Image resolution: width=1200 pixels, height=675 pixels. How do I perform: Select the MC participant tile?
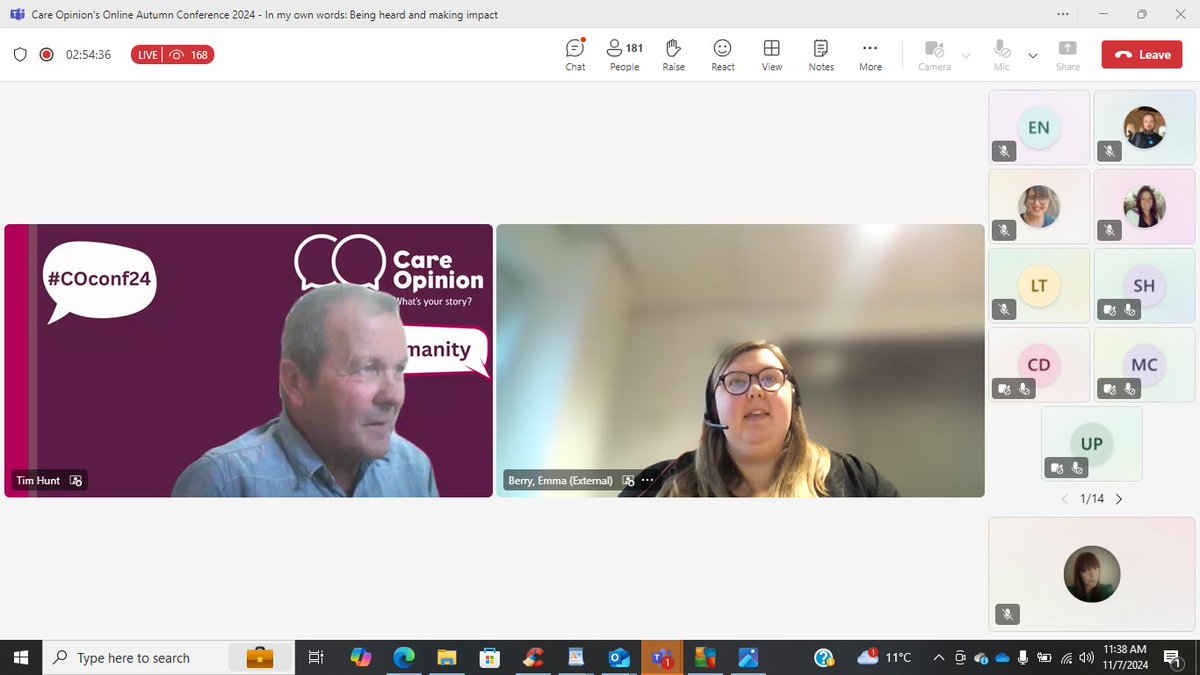[x=1144, y=365]
